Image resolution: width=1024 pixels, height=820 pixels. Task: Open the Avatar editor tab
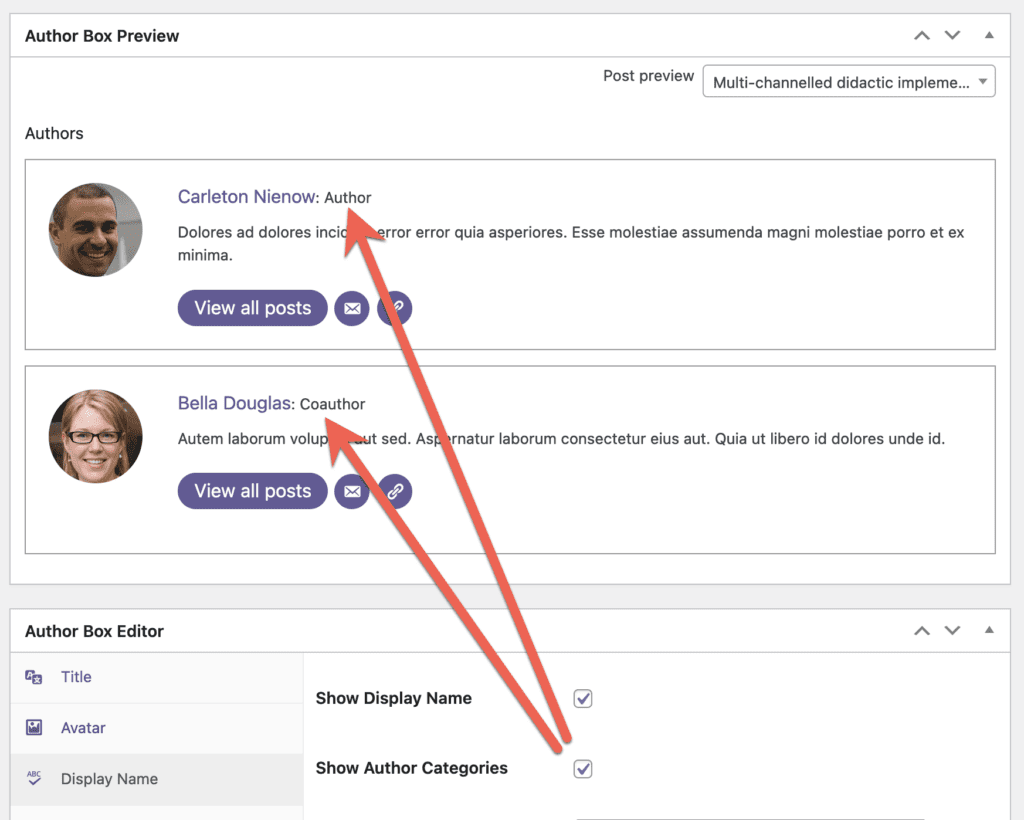pyautogui.click(x=157, y=728)
